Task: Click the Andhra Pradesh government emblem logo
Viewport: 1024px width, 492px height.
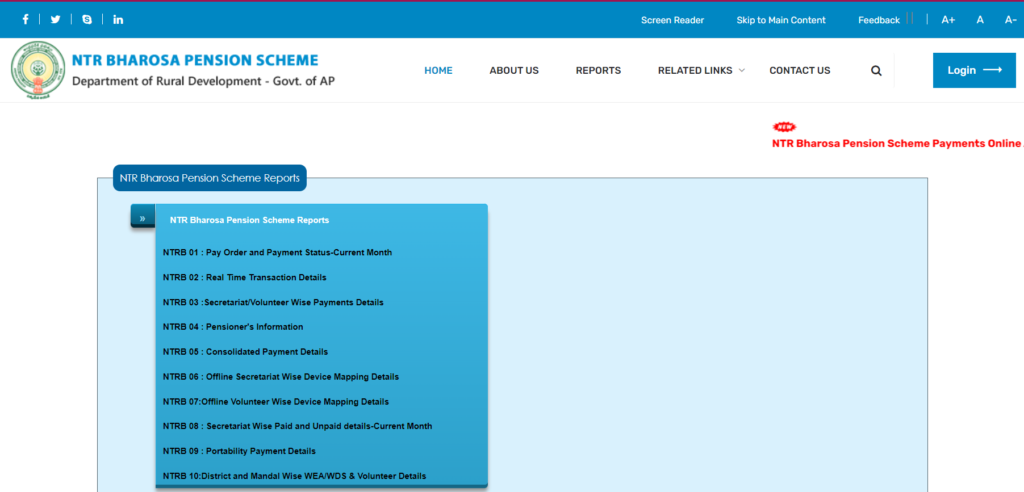Action: (x=38, y=70)
